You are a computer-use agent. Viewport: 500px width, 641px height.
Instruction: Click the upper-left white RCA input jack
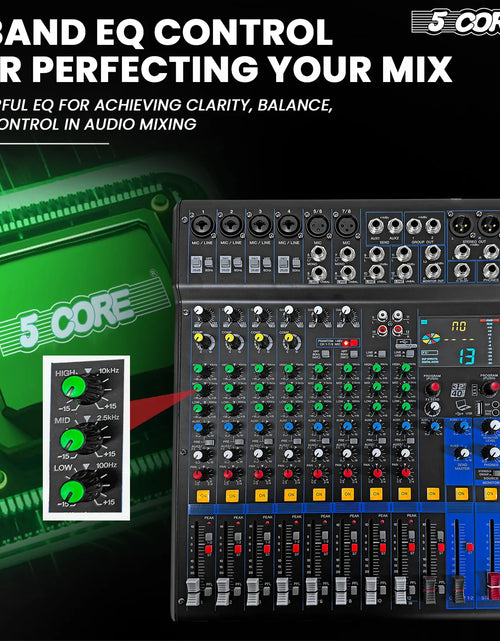pos(382,316)
